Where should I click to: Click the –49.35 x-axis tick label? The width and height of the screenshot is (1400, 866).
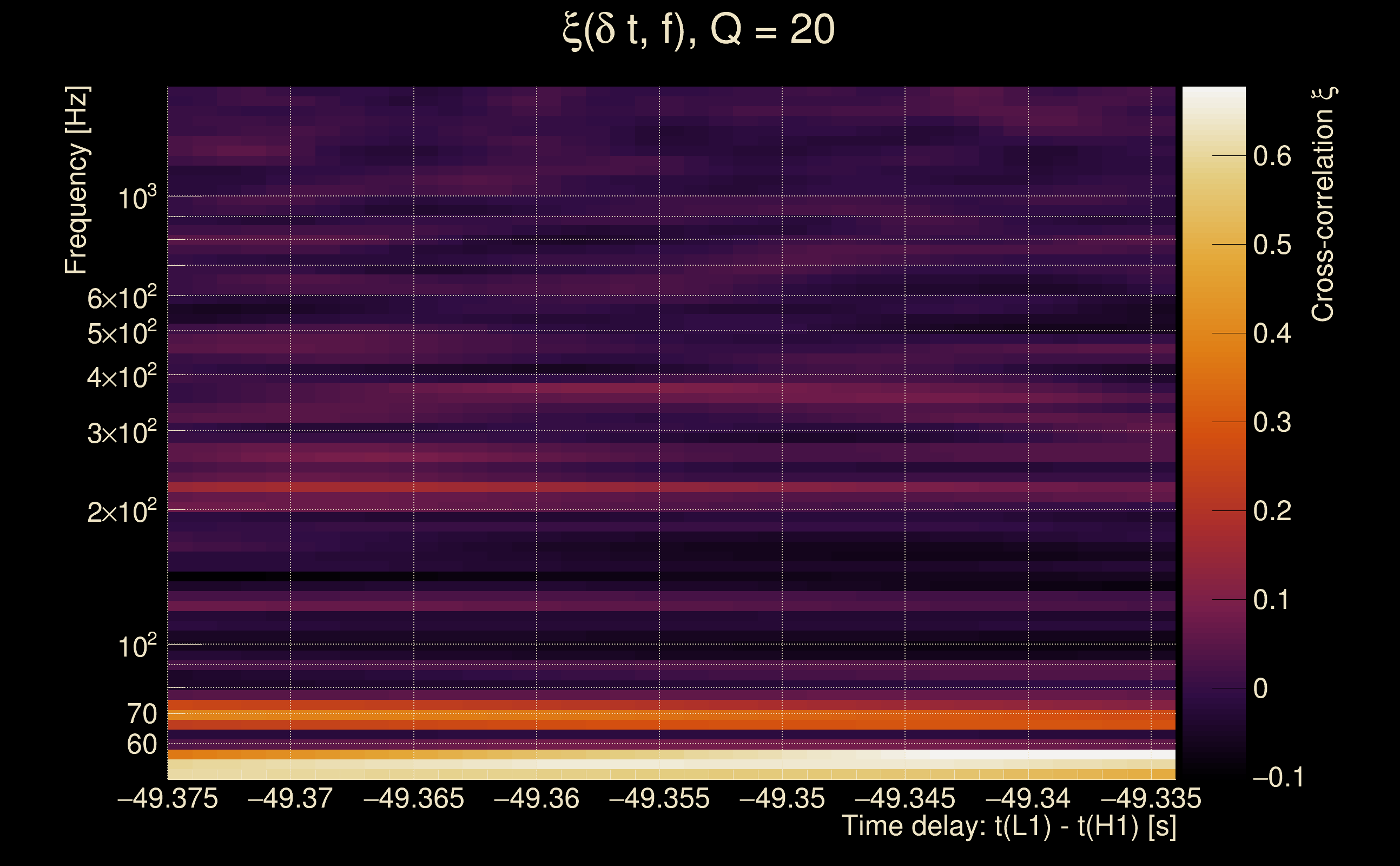[782, 798]
